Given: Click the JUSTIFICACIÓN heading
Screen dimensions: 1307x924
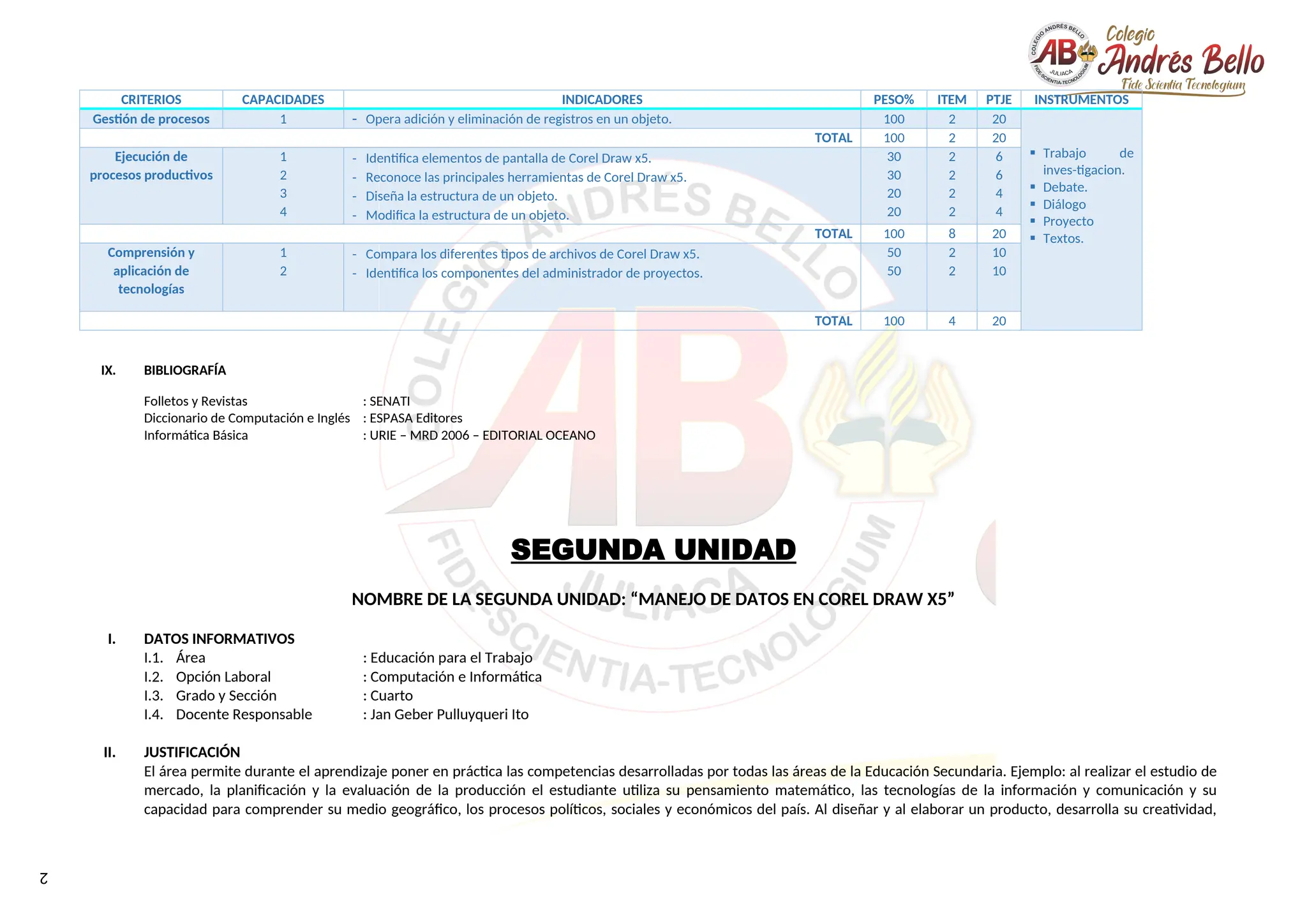Looking at the screenshot, I should (191, 752).
